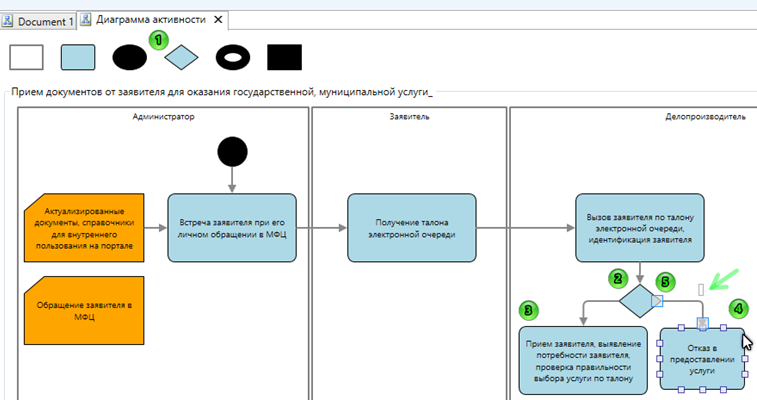This screenshot has width=757, height=400.
Task: Click the connector end handle above 'Отказ'
Action: tap(703, 323)
